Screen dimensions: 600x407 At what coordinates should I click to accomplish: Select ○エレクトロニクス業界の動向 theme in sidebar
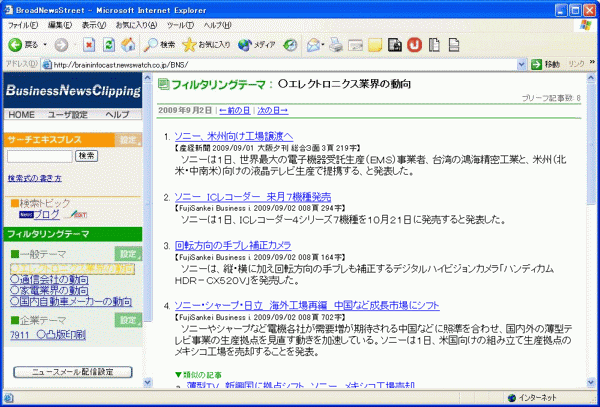(72, 269)
